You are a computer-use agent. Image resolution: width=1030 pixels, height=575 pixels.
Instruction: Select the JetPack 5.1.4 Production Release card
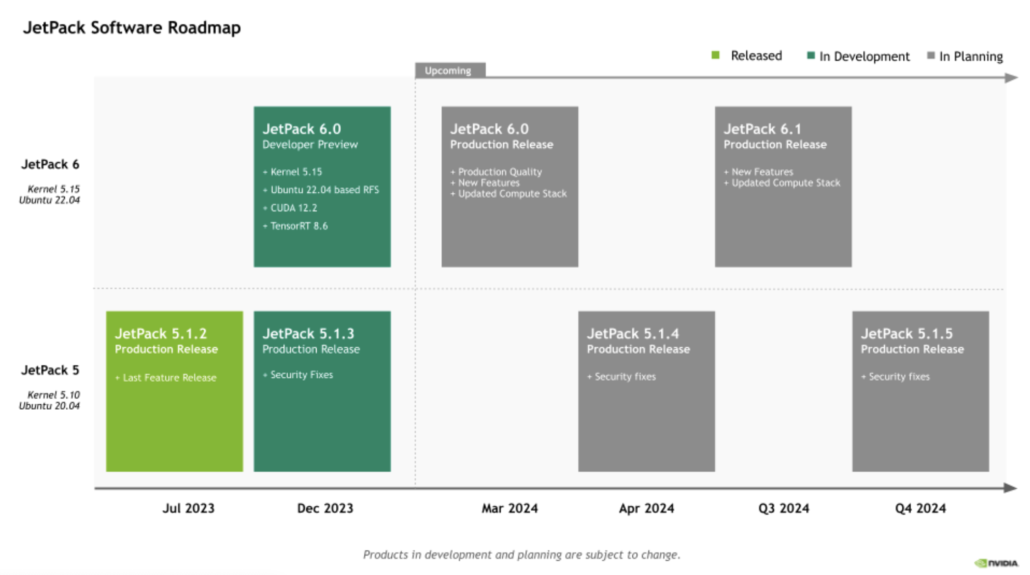(x=646, y=391)
